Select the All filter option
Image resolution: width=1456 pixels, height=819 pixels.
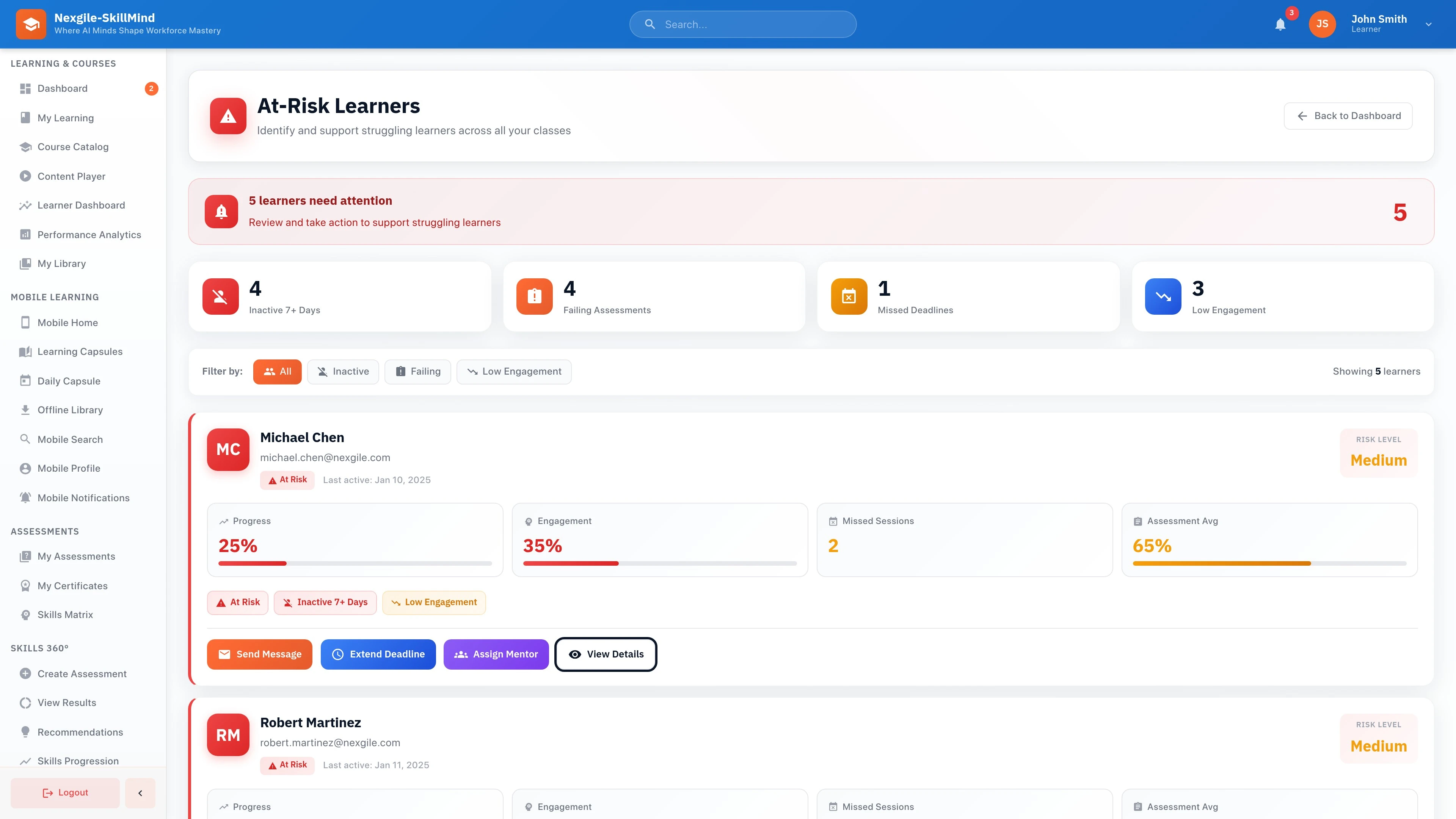[277, 371]
